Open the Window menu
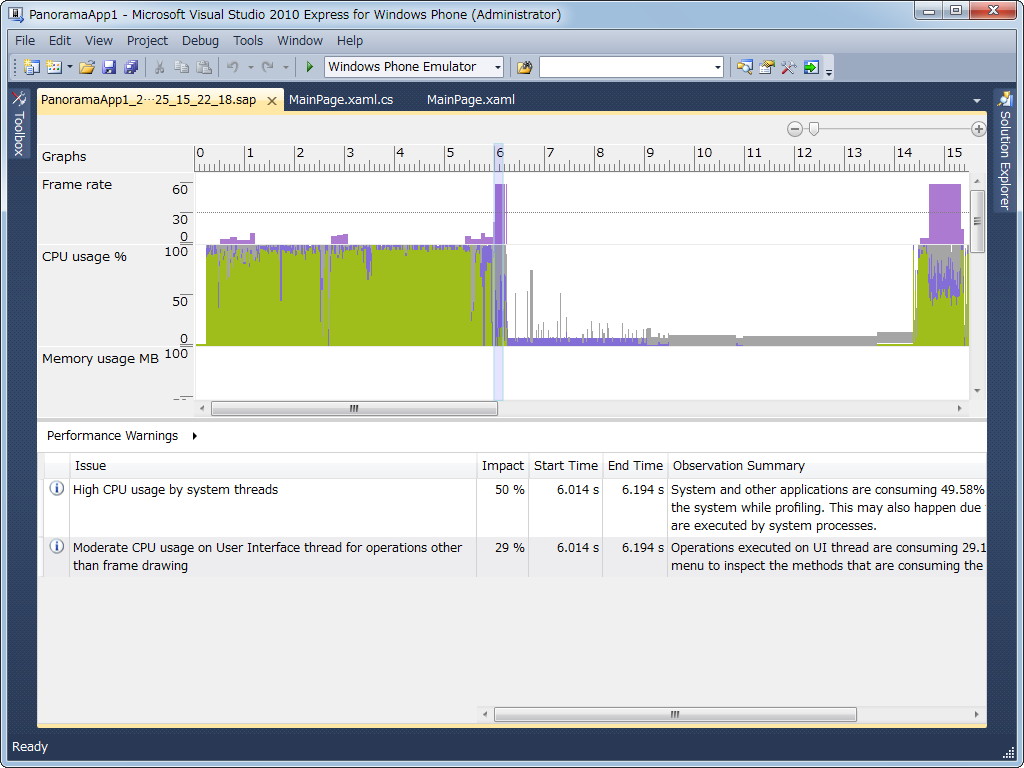The height and width of the screenshot is (768, 1024). coord(300,40)
